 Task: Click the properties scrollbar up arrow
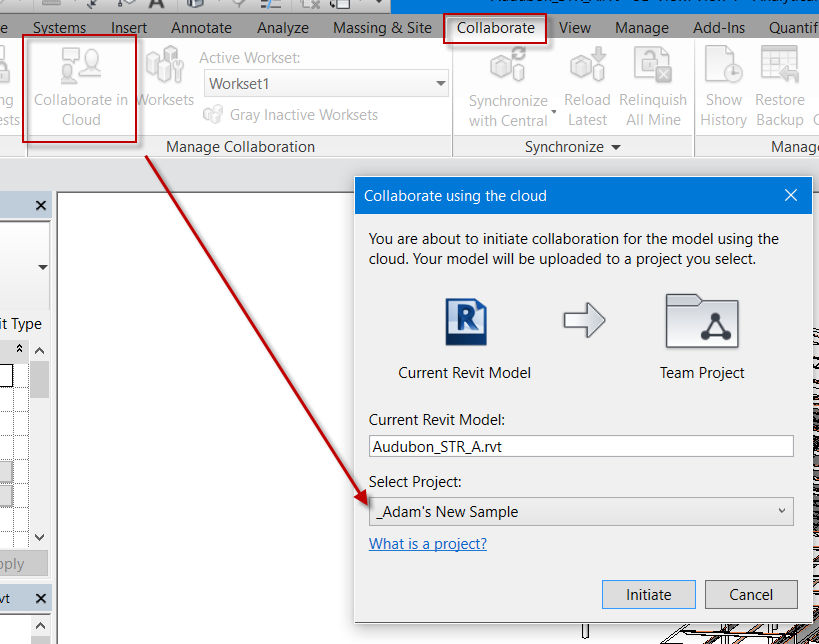coord(39,350)
